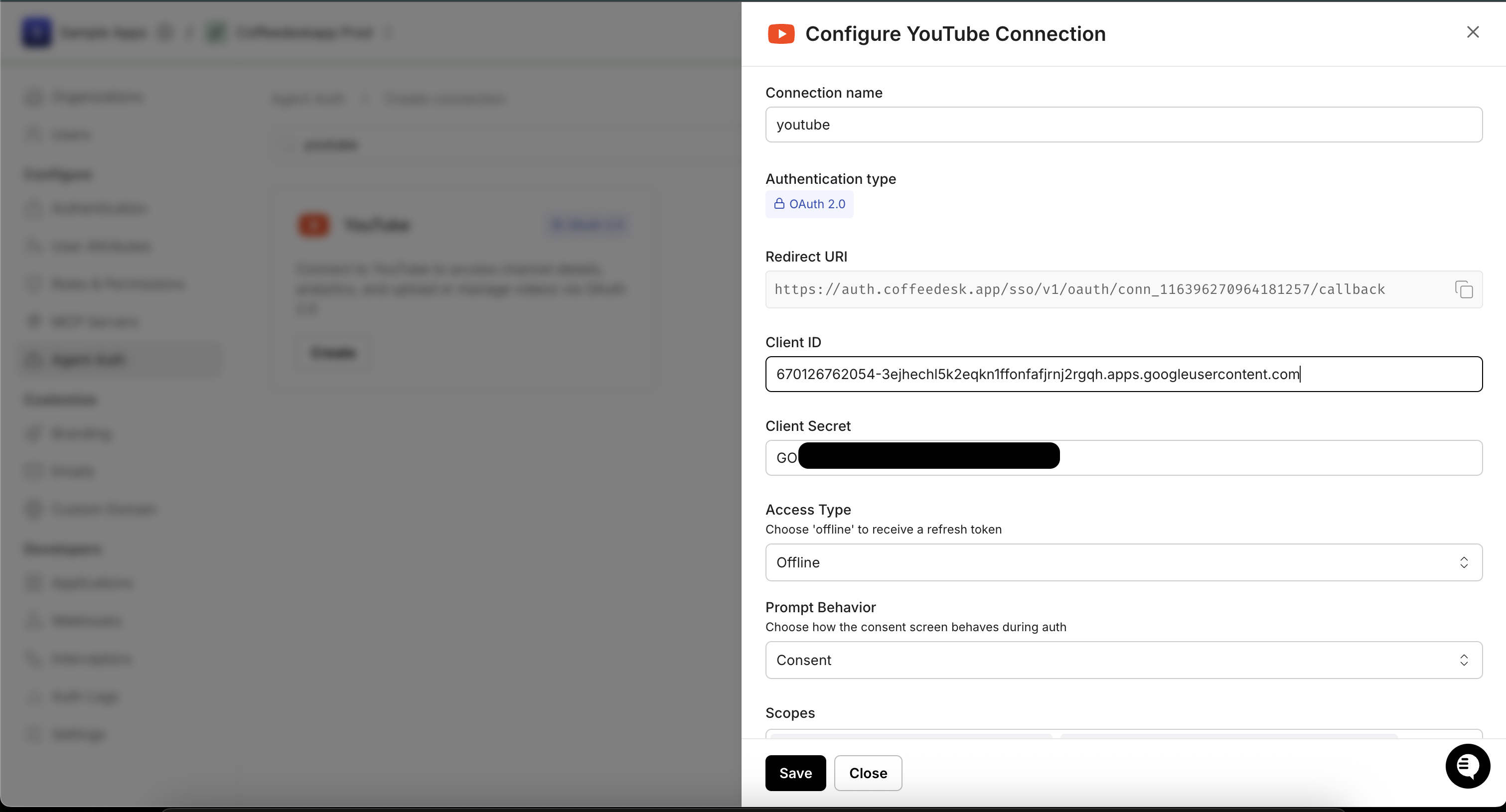1506x812 pixels.
Task: Select the Webhooks sidebar icon
Action: coord(34,620)
